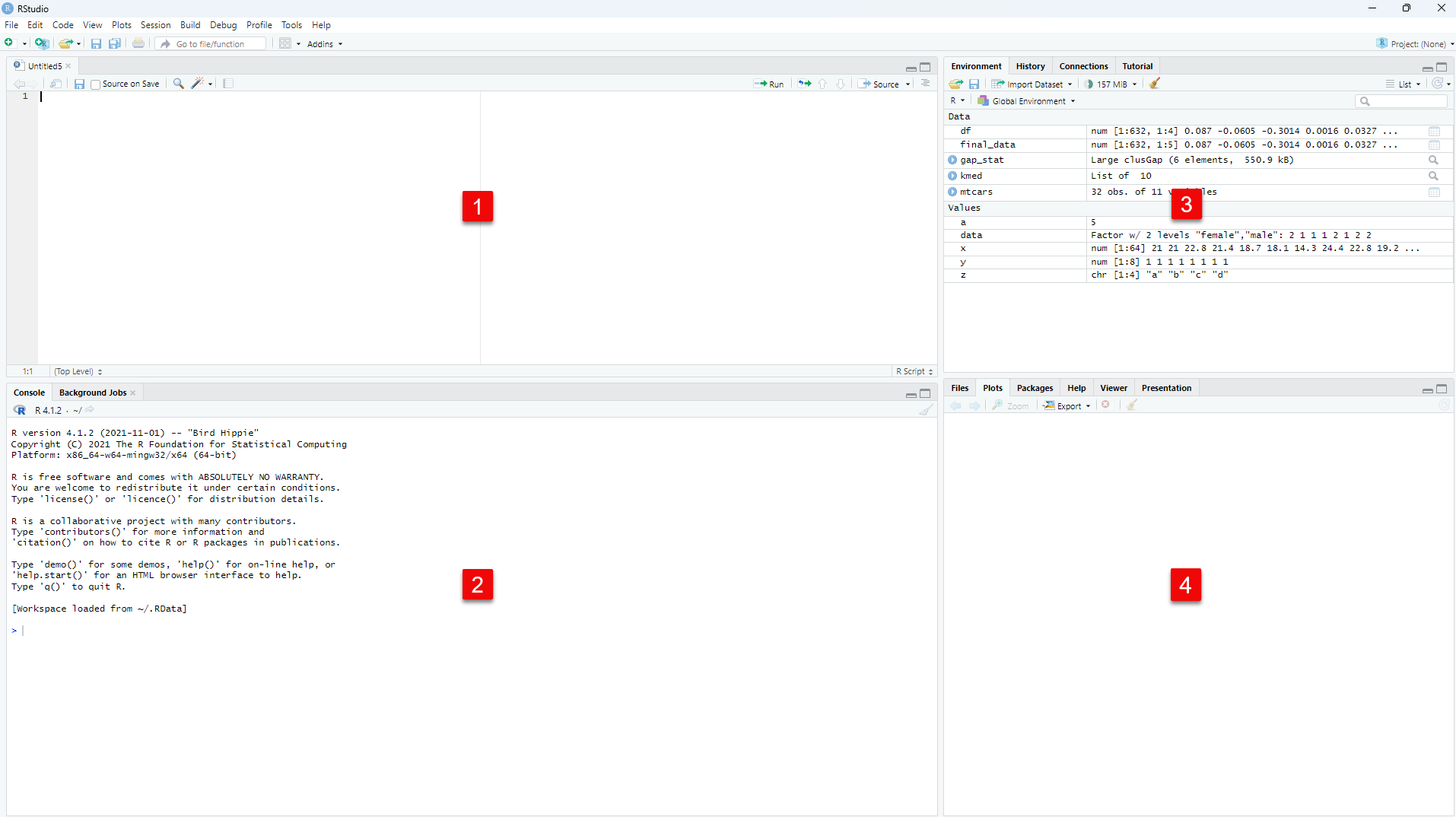The height and width of the screenshot is (817, 1456).
Task: Click the re-run previous code icon
Action: pos(804,84)
